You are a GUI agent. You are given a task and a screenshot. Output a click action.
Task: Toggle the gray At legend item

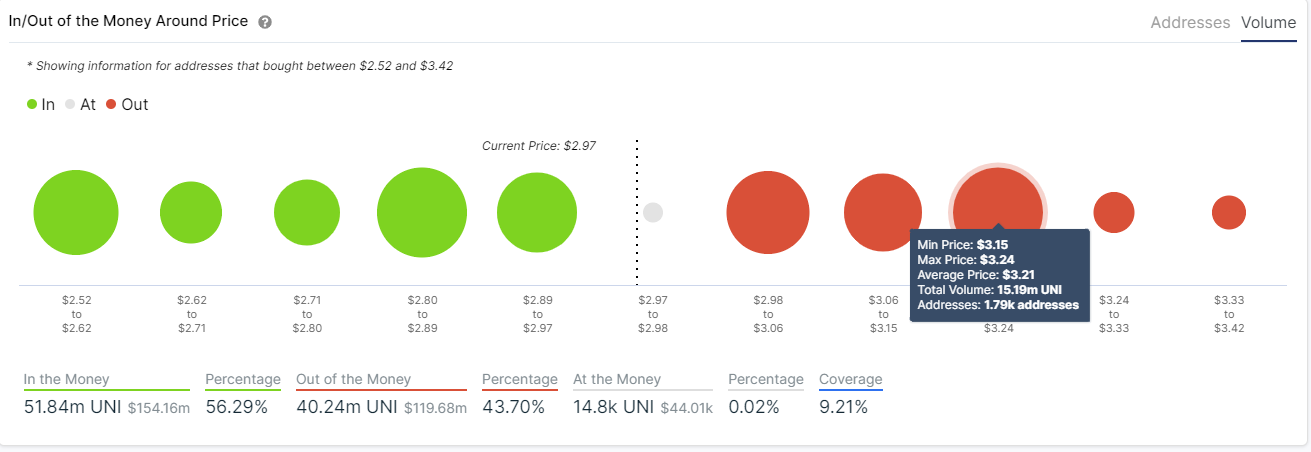(x=80, y=104)
